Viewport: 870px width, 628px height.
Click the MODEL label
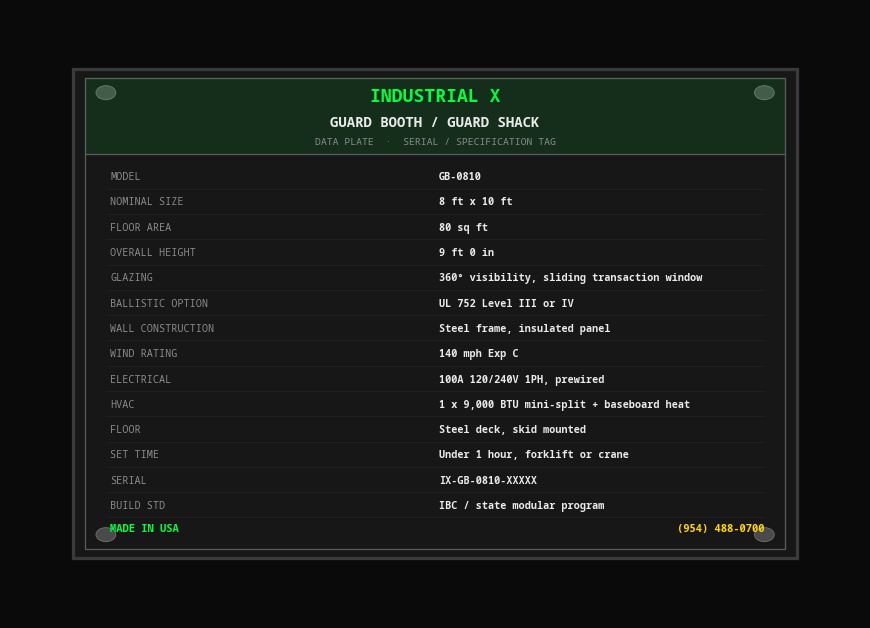(x=125, y=176)
